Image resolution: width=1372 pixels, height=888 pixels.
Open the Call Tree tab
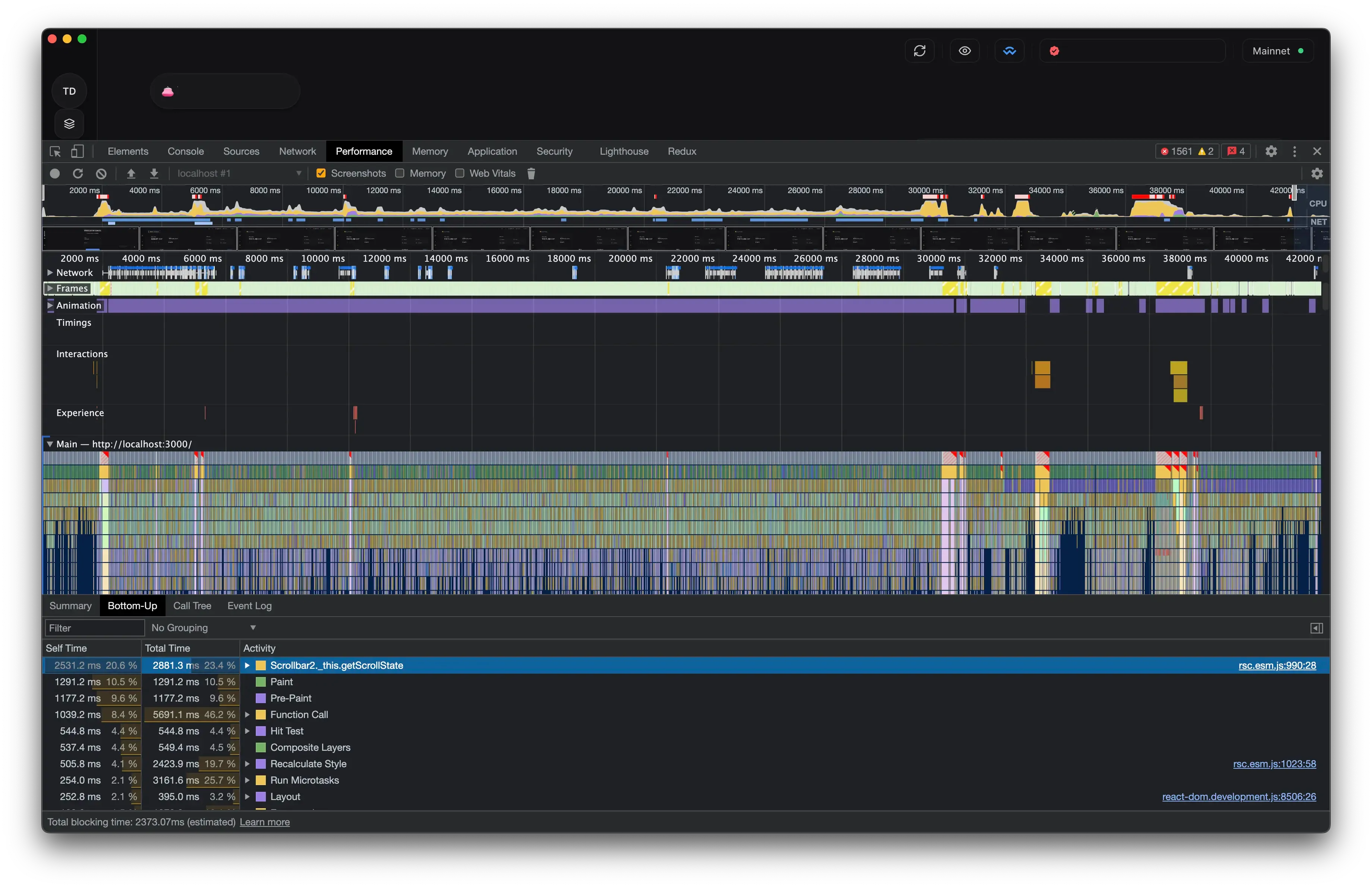point(192,606)
